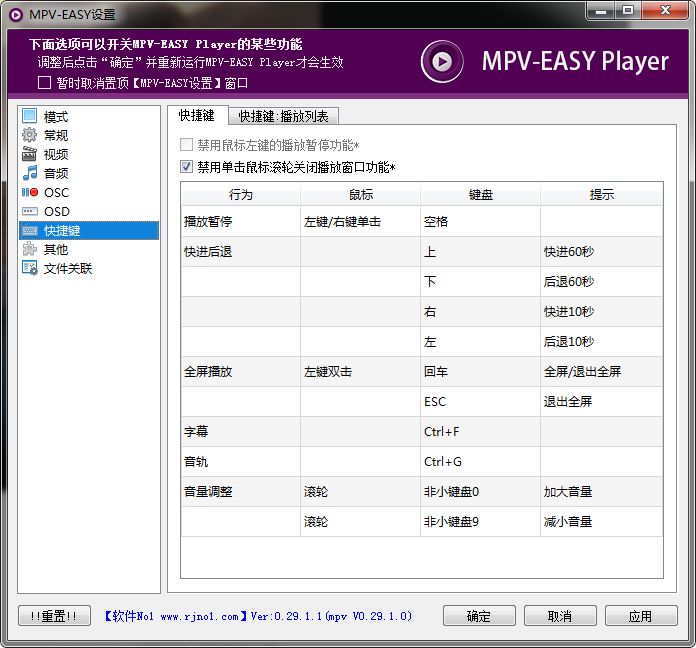
Task: Click the 模式 monitor icon in sidebar
Action: pyautogui.click(x=29, y=116)
